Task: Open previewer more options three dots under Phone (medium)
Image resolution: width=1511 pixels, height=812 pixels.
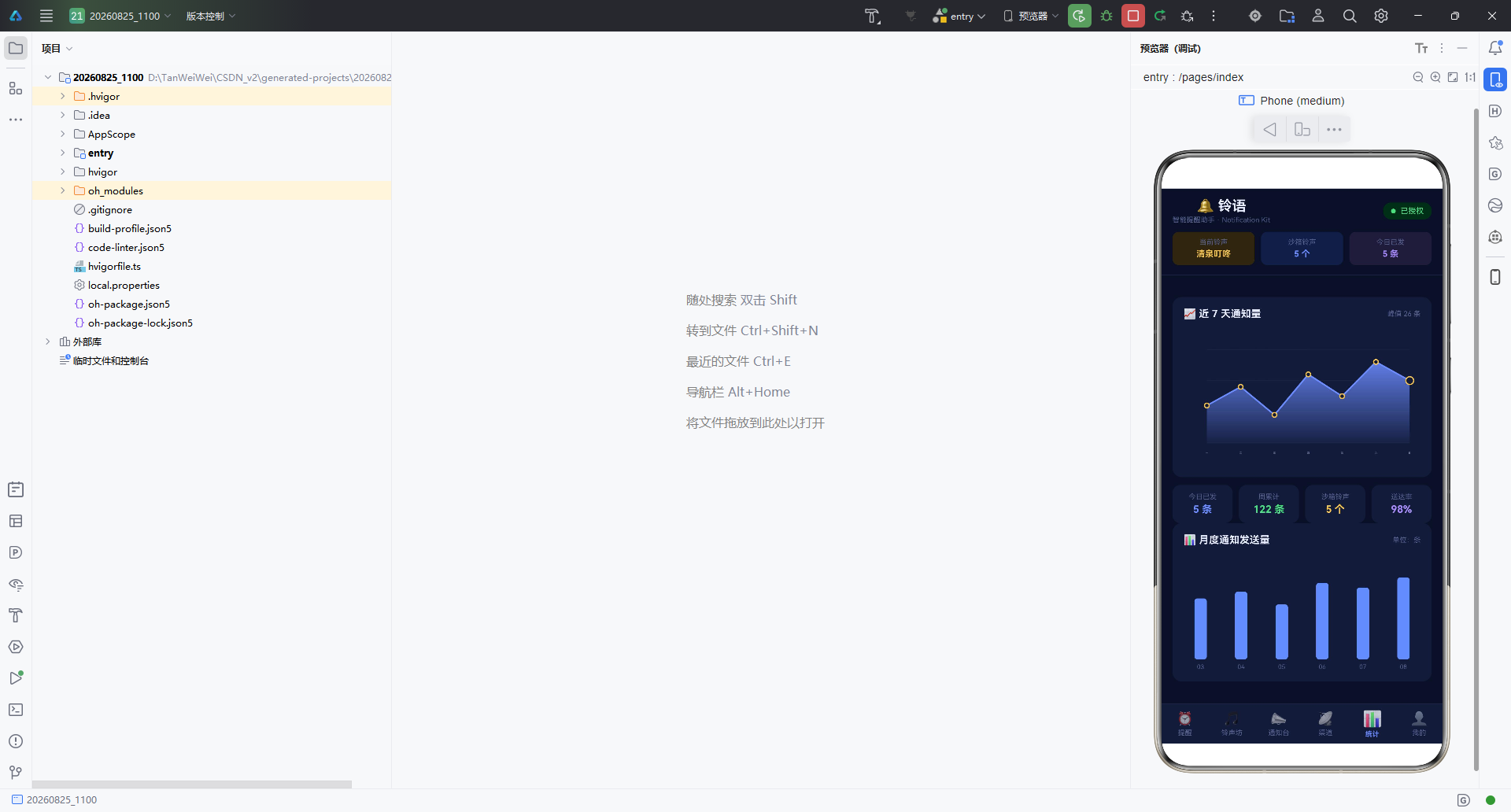Action: [x=1334, y=129]
